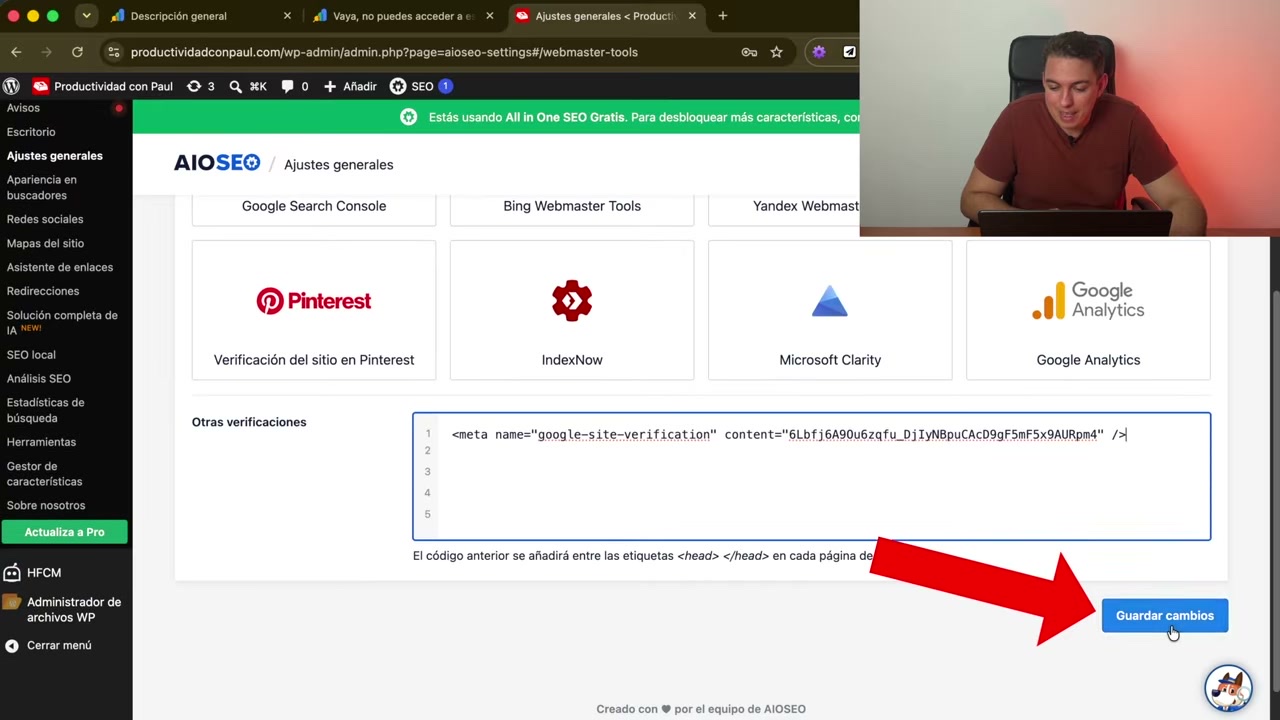
Task: Click inside the Otras verificaciones code editor
Action: (x=812, y=476)
